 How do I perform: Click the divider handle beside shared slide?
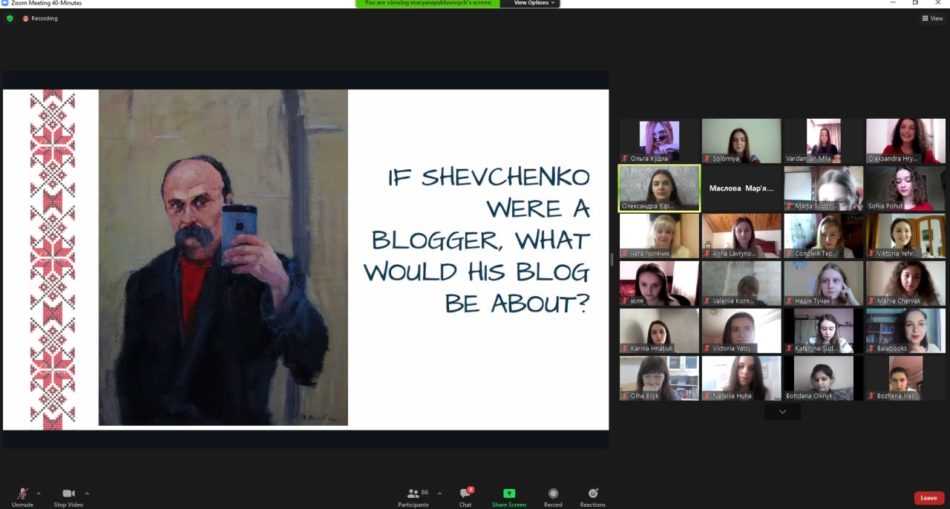click(x=612, y=260)
